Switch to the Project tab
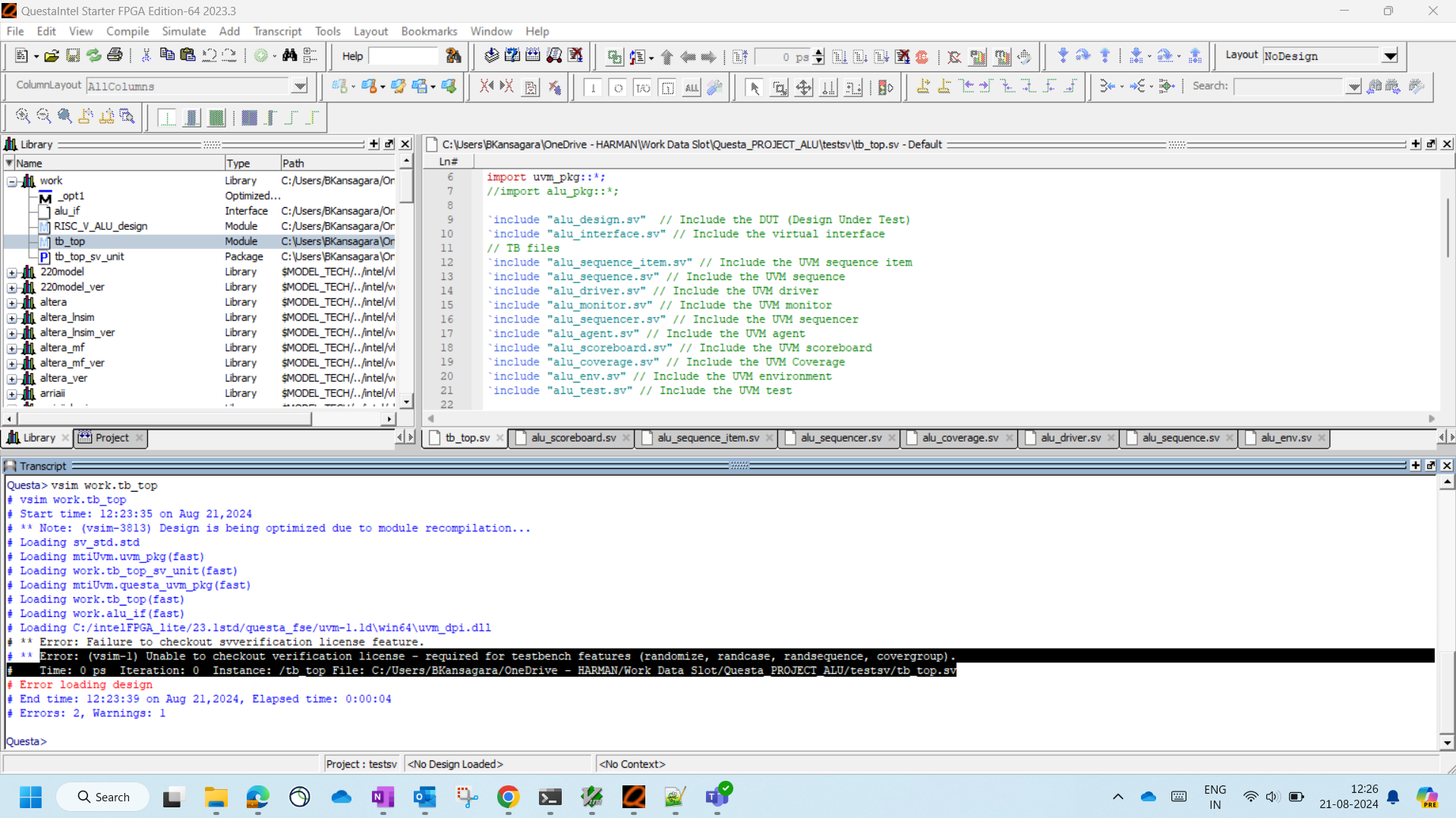Image resolution: width=1456 pixels, height=818 pixels. [x=112, y=438]
